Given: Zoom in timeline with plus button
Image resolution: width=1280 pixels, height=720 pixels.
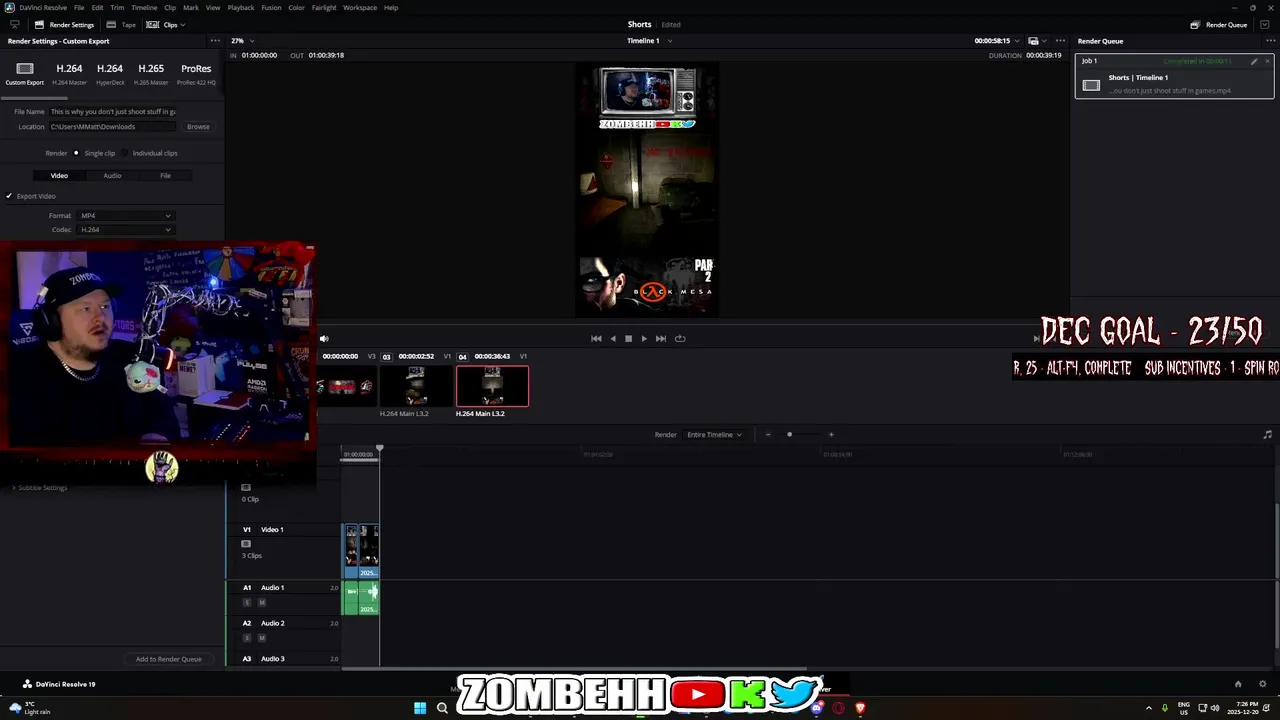Looking at the screenshot, I should click(x=831, y=434).
